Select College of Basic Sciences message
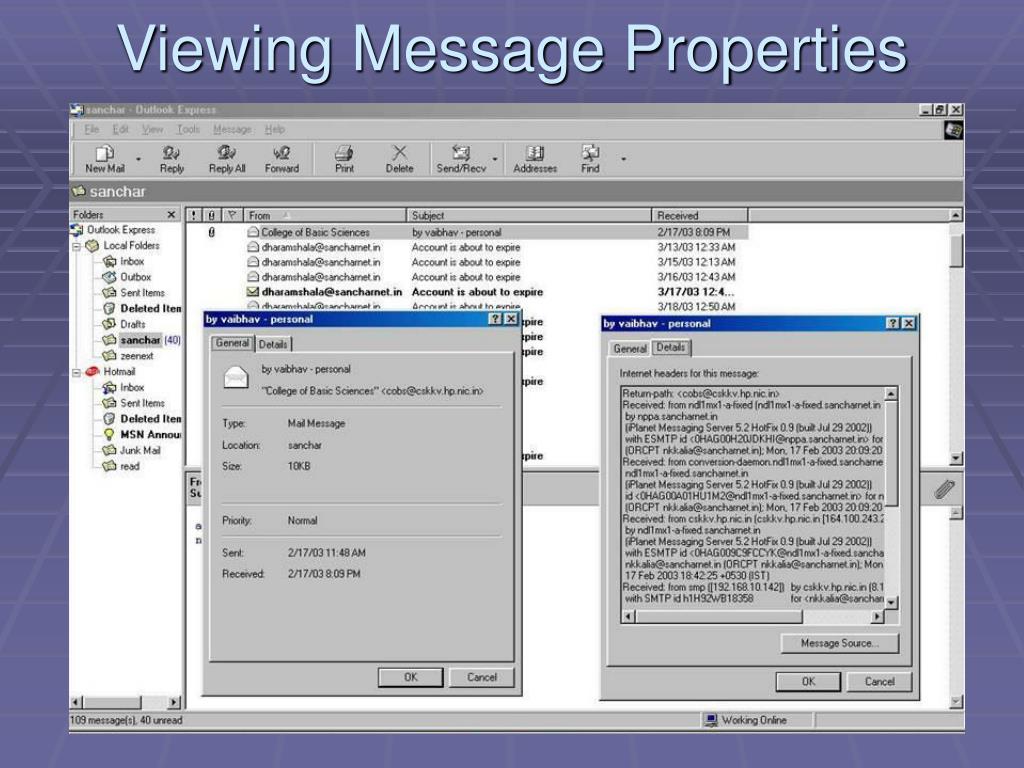This screenshot has height=768, width=1024. pyautogui.click(x=467, y=232)
